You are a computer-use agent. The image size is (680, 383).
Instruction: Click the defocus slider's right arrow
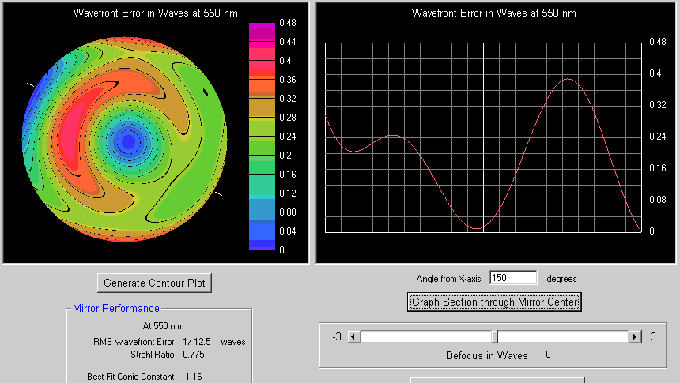point(635,337)
